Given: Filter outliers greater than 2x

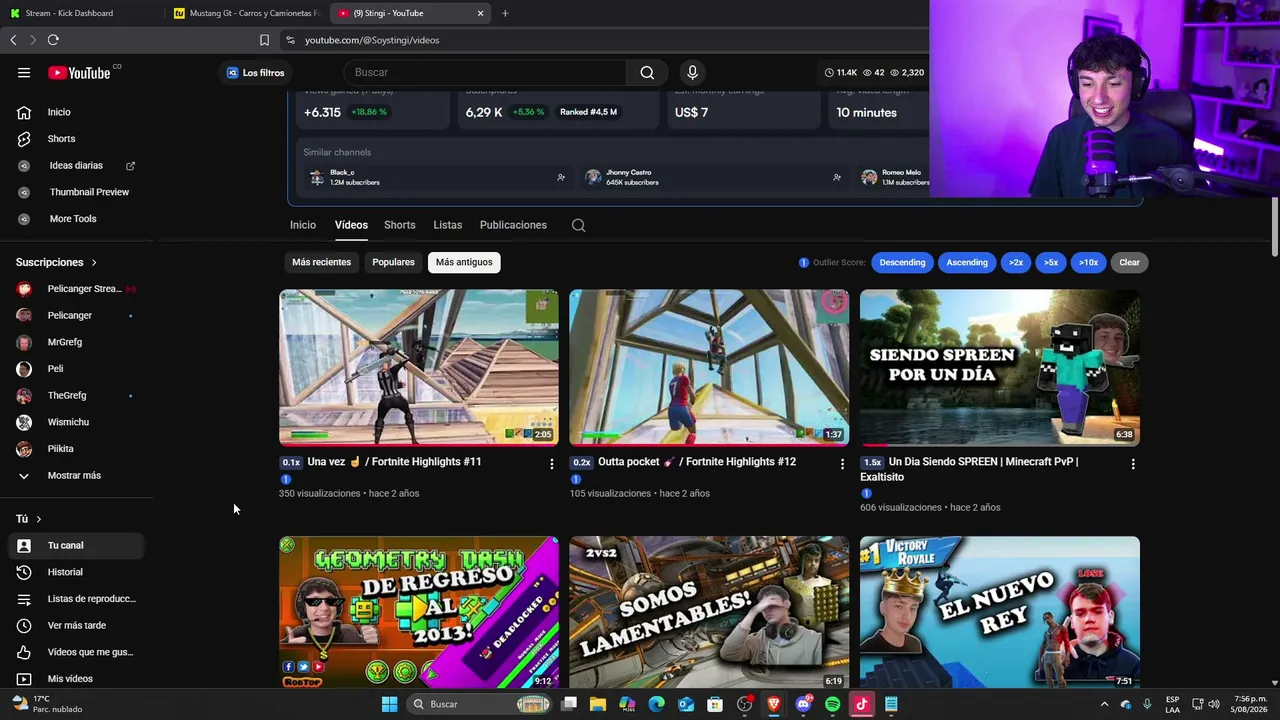Looking at the screenshot, I should coord(1016,262).
